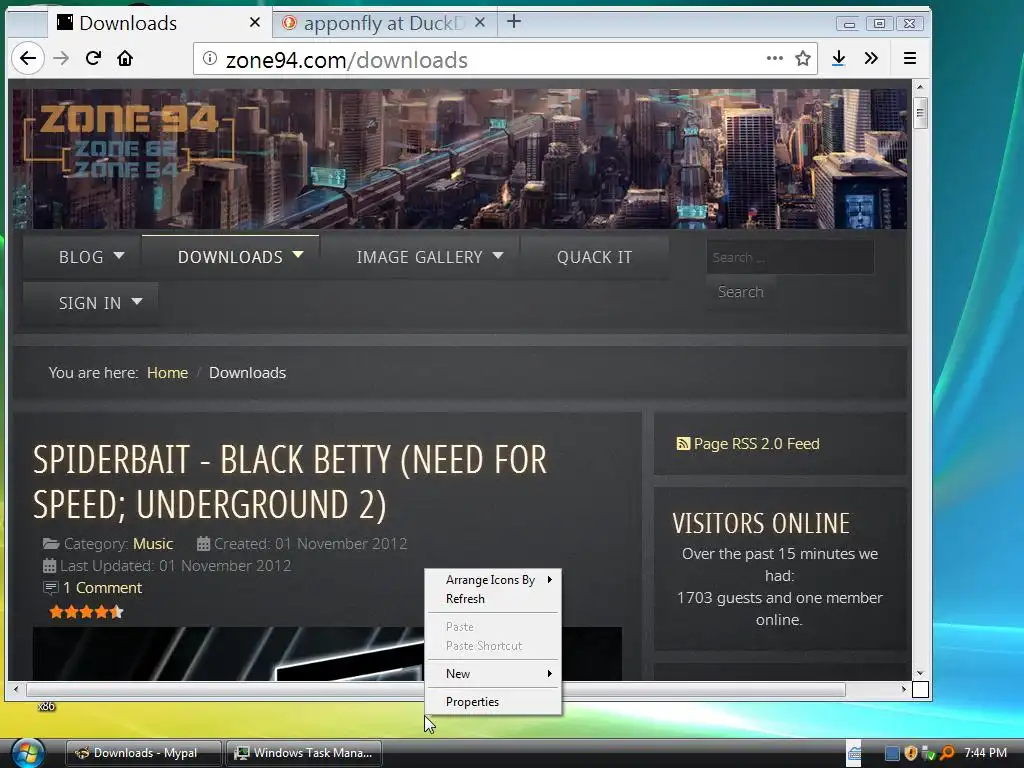Click the vertical scrollbar thumb
This screenshot has width=1024, height=768.
click(x=920, y=113)
